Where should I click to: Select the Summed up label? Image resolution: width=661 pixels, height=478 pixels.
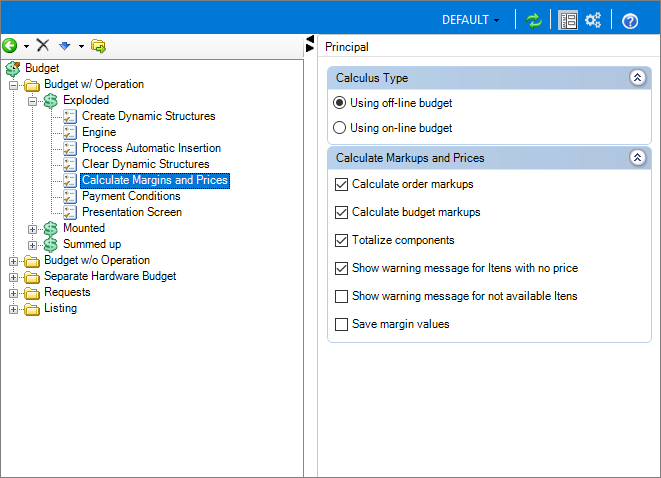(92, 244)
